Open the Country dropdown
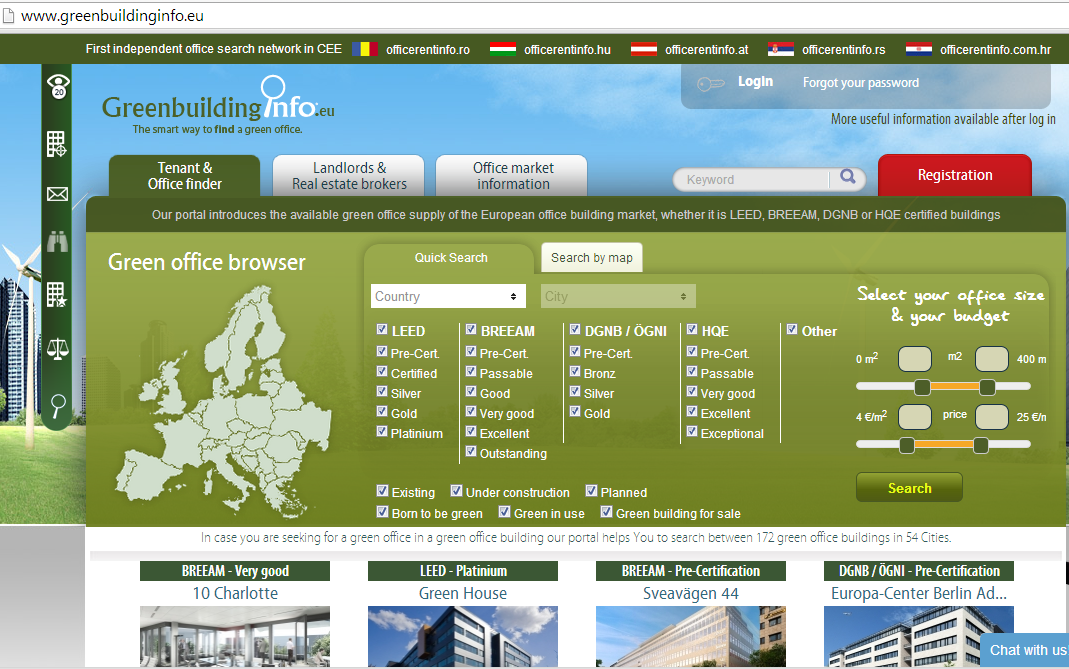Screen dimensions: 1069x669 (x=448, y=296)
